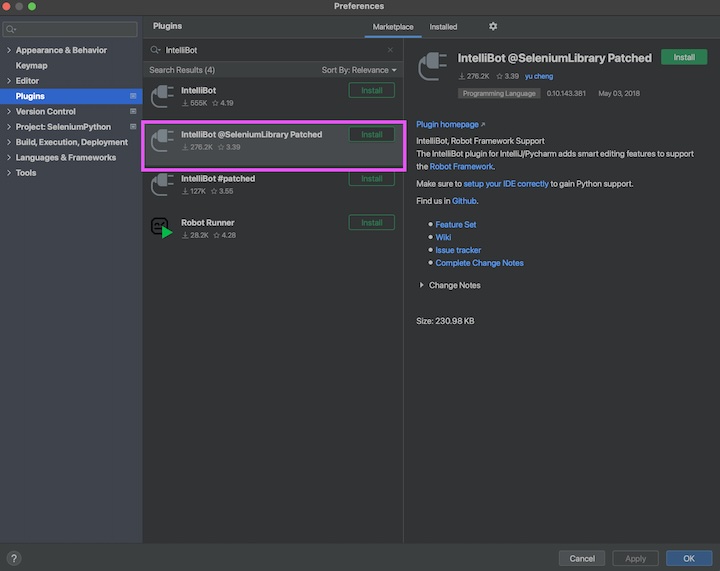Click the Version Control project-level icon
Screen dimensions: 720x571
(133, 112)
